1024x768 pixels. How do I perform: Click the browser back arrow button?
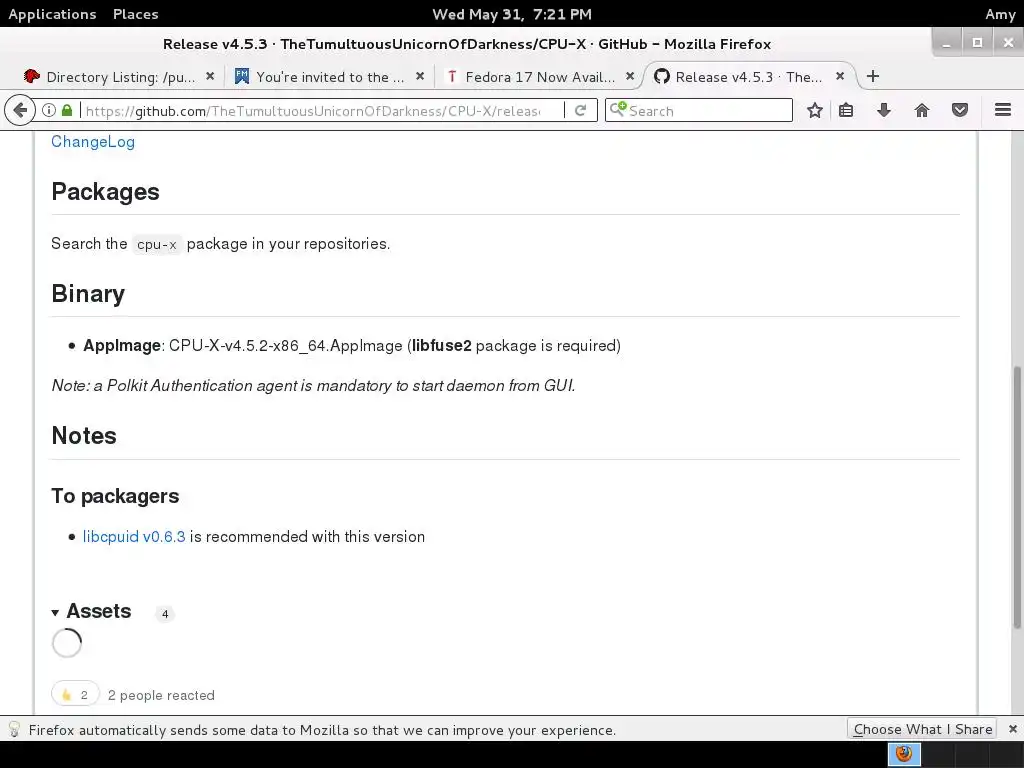pos(20,110)
